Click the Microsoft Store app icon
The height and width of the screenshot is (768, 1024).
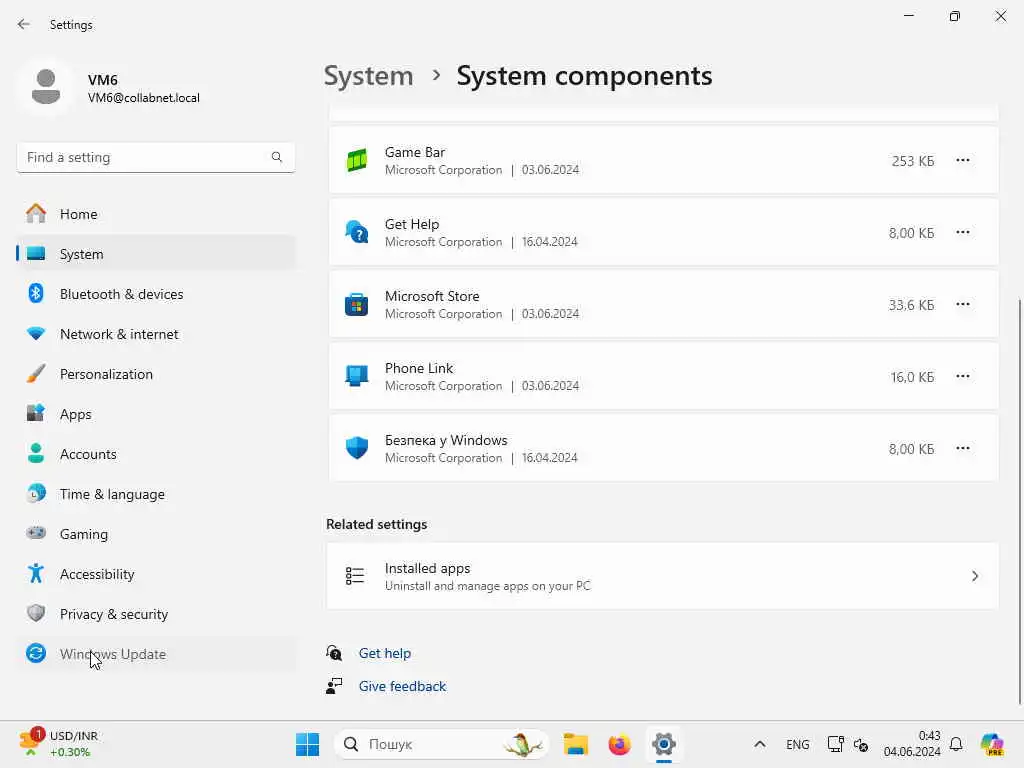click(x=357, y=304)
